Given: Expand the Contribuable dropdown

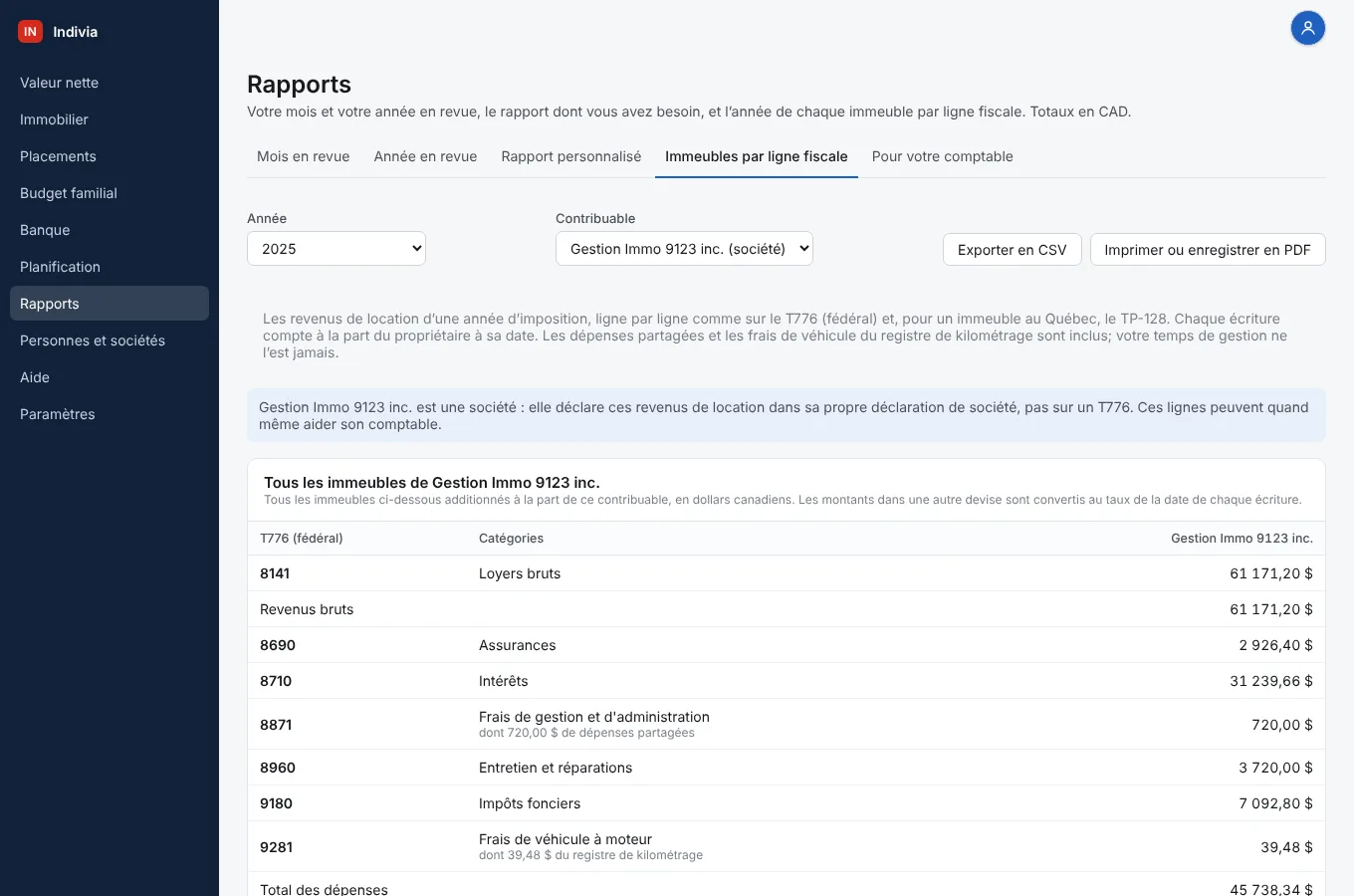Looking at the screenshot, I should click(684, 249).
